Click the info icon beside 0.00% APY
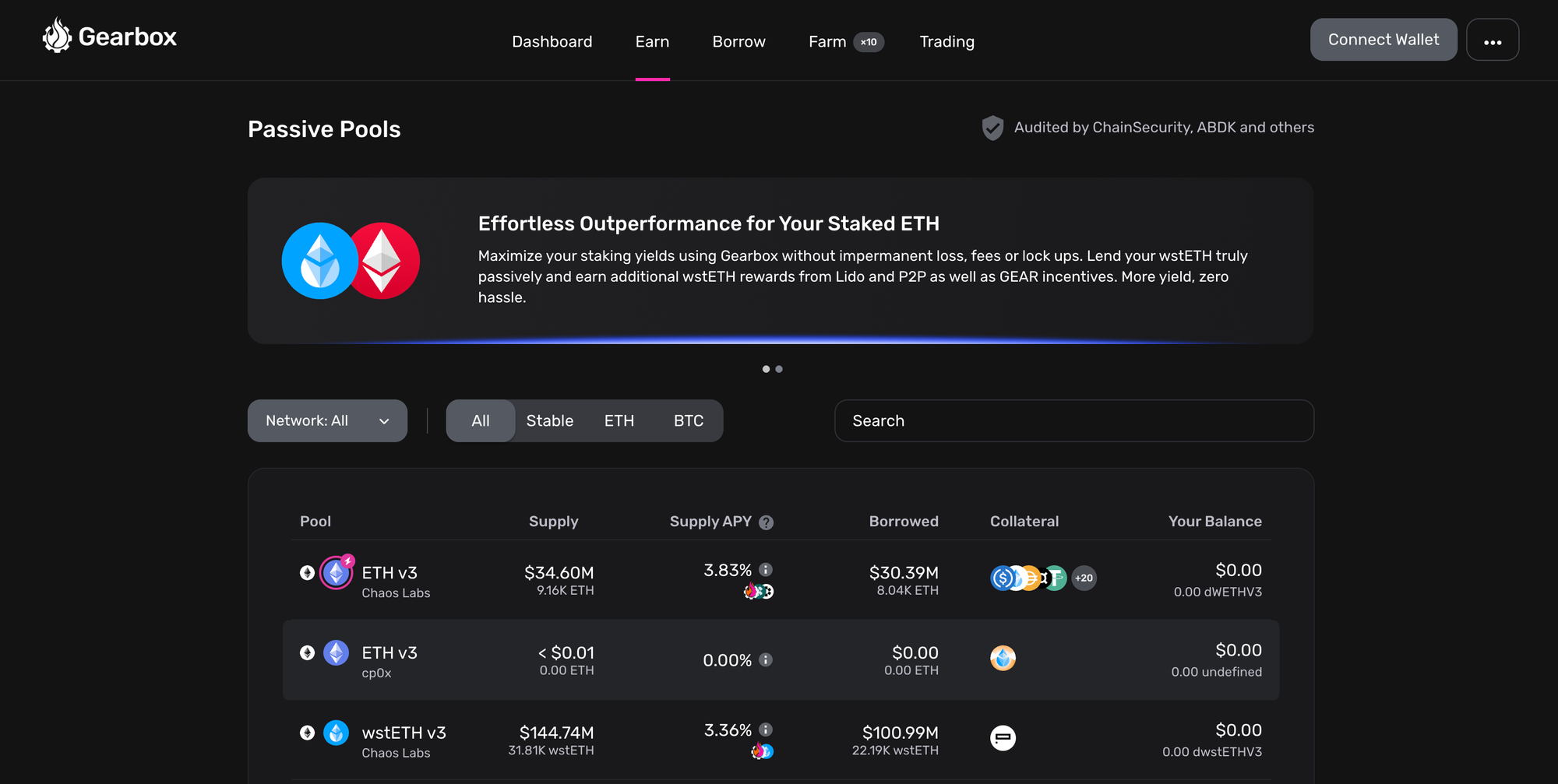This screenshot has height=784, width=1558. tap(766, 660)
